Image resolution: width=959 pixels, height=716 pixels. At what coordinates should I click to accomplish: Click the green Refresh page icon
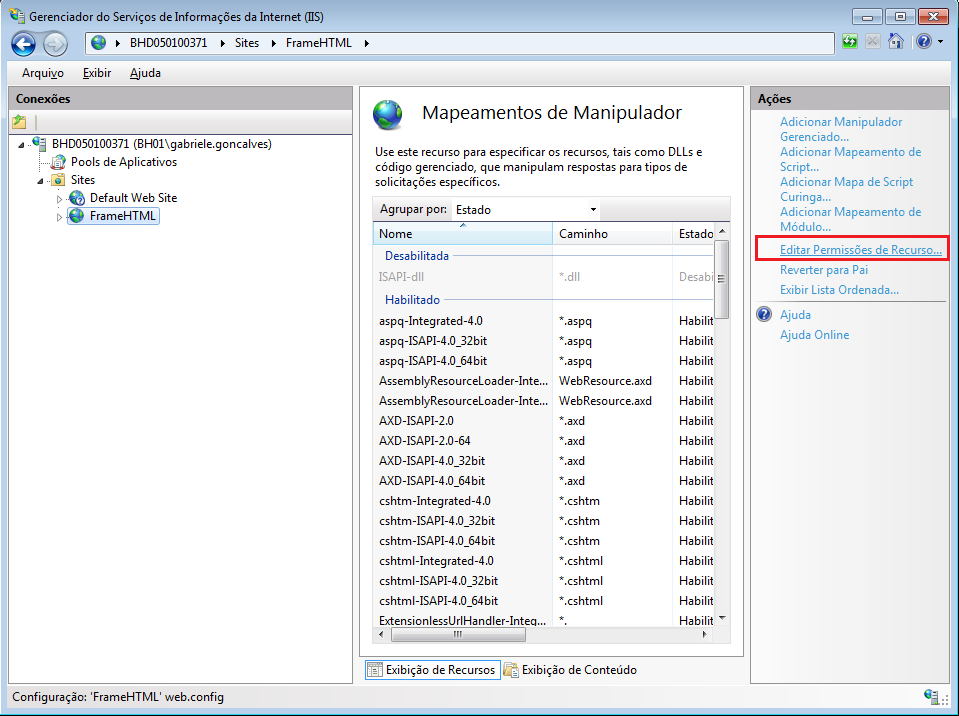point(850,42)
